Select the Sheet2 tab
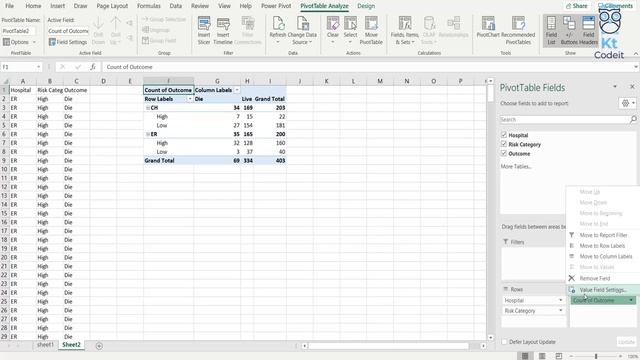The height and width of the screenshot is (360, 640). point(71,345)
